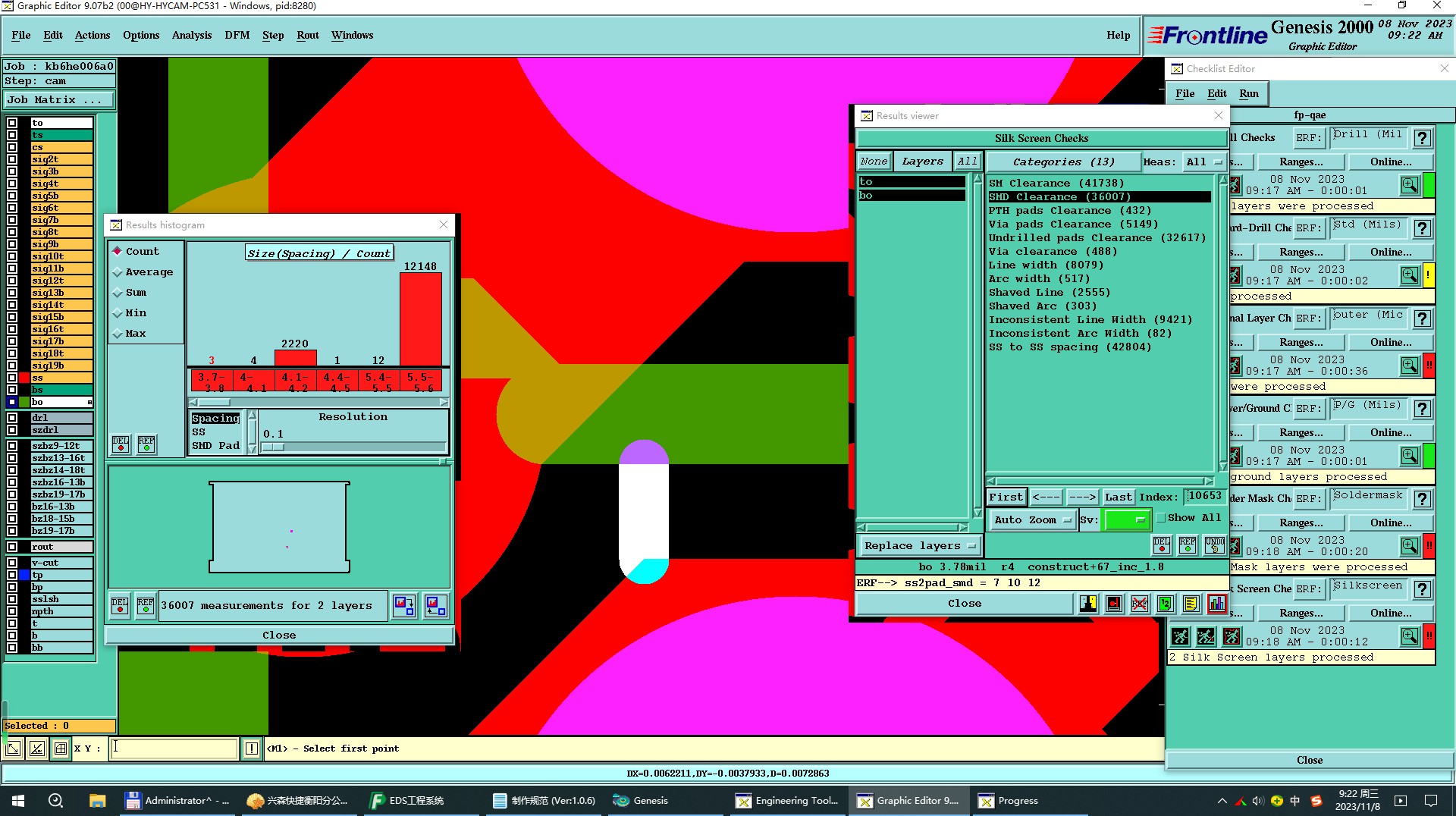
Task: Switch to the Layers tab in Results viewer
Action: point(922,162)
